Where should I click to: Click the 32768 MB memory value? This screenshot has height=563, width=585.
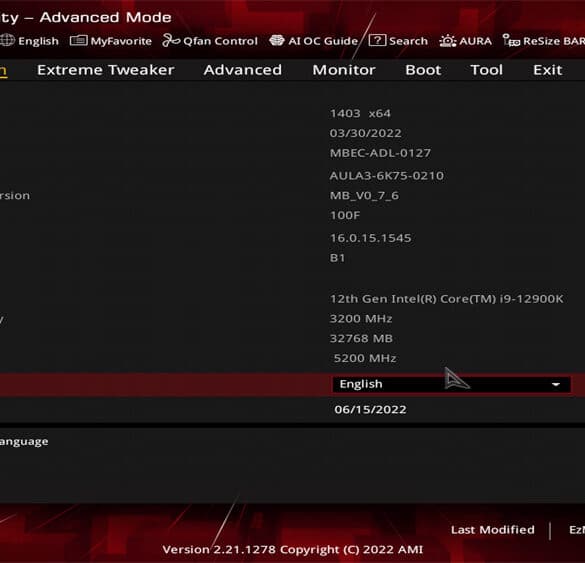point(361,338)
